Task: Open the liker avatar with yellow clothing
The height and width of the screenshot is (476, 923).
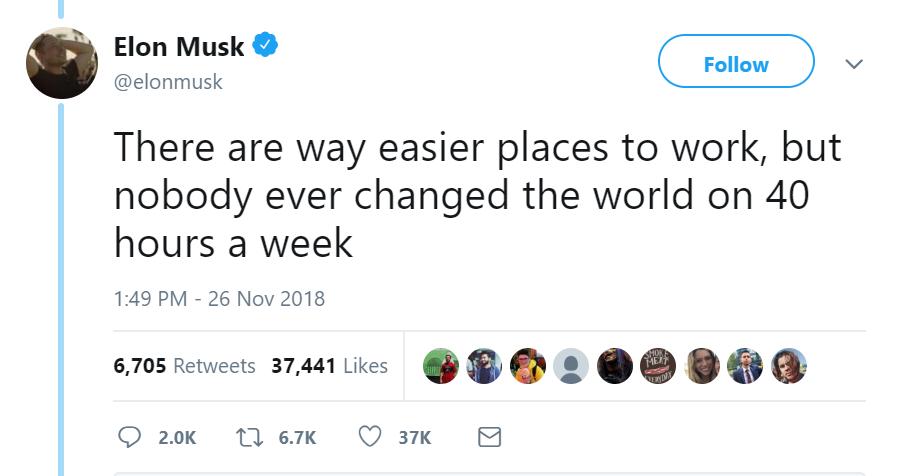Action: tap(528, 366)
